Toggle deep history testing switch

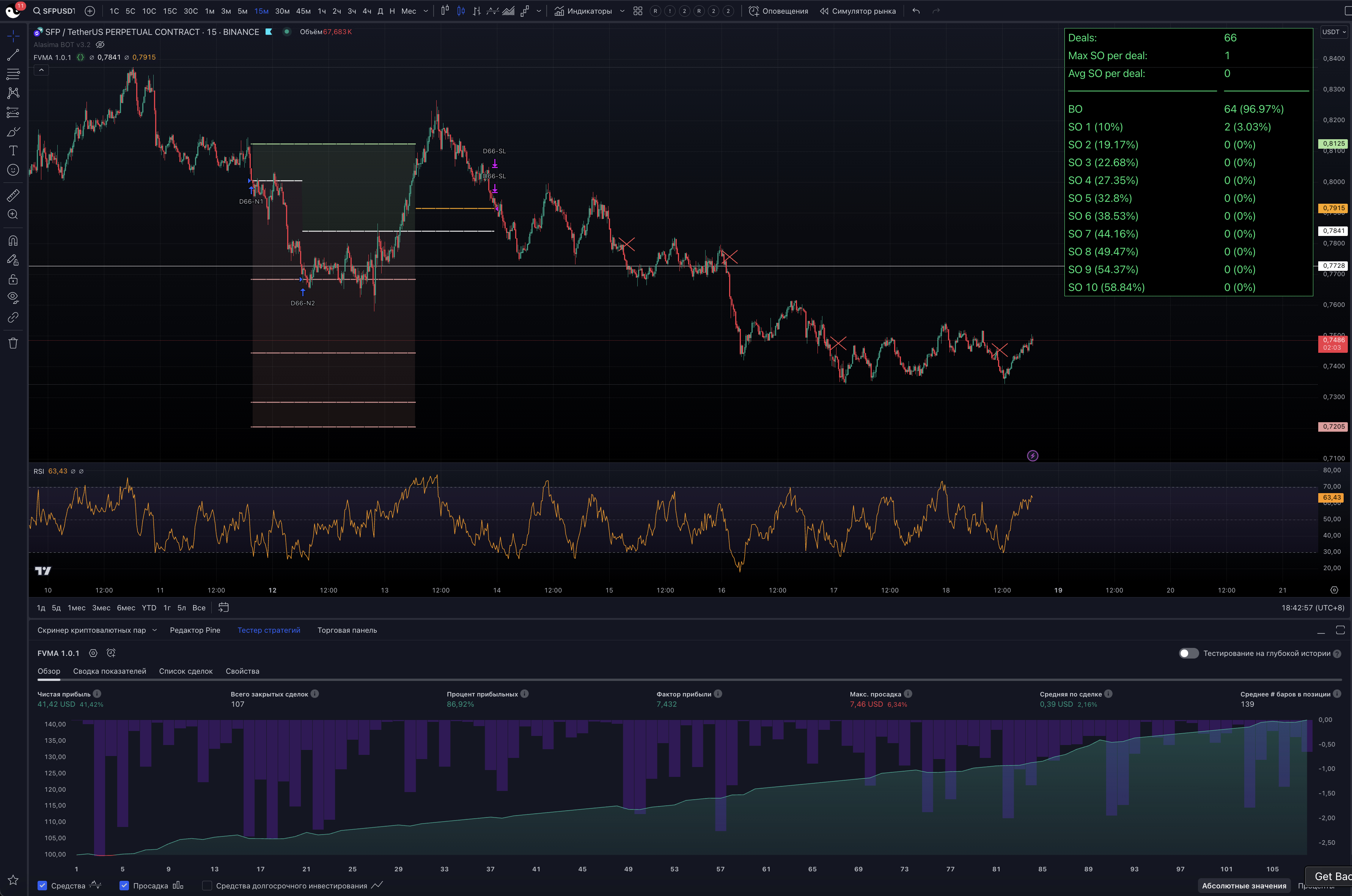pyautogui.click(x=1189, y=653)
